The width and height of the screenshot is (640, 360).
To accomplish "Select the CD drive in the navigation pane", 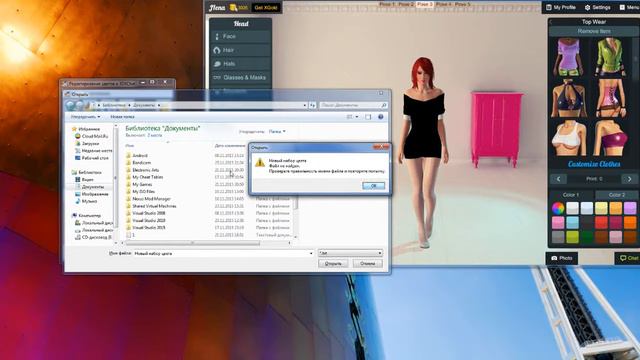I will 96,237.
